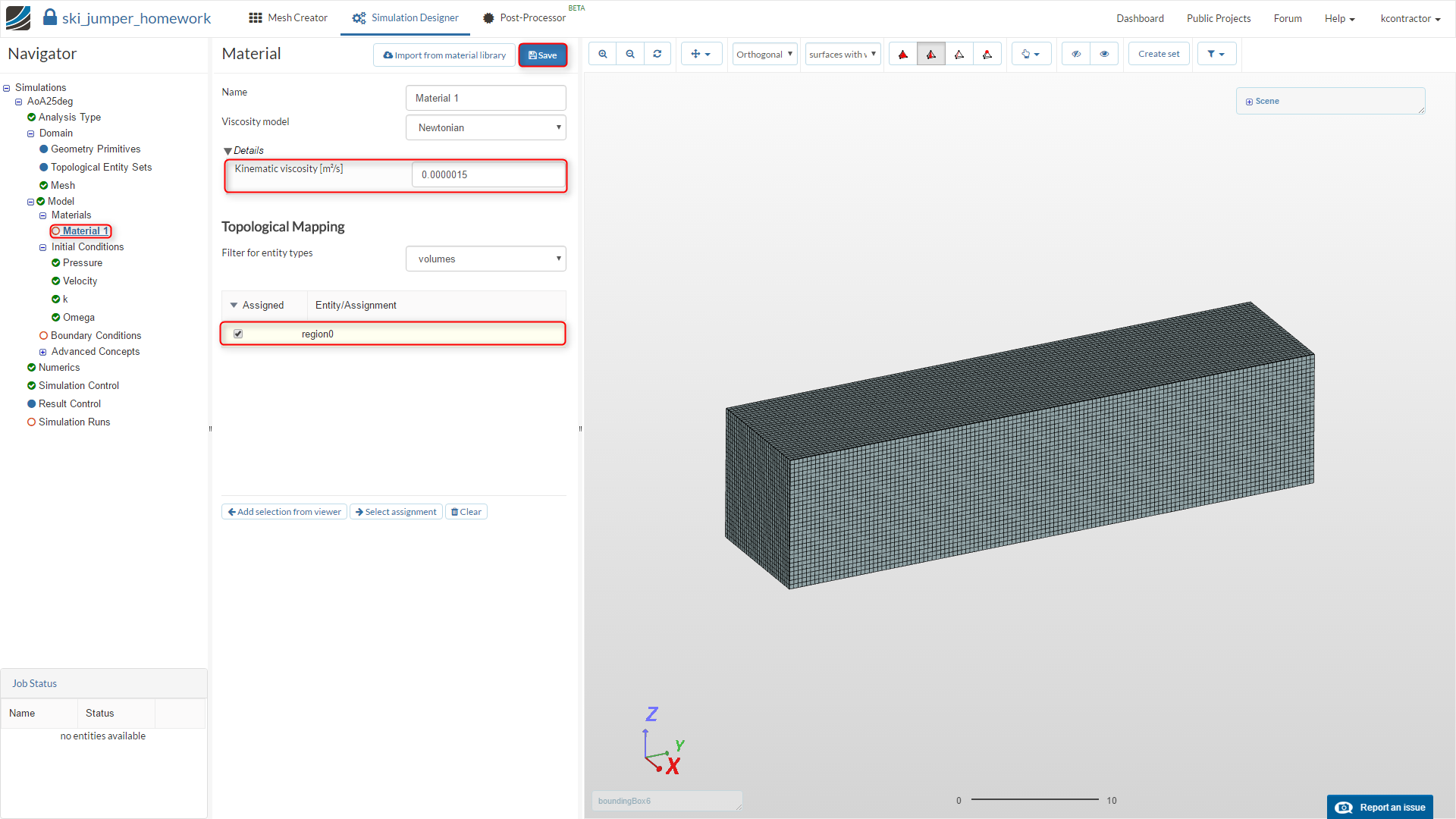Expand the Advanced Concepts tree node
Image resolution: width=1456 pixels, height=819 pixels.
[43, 352]
